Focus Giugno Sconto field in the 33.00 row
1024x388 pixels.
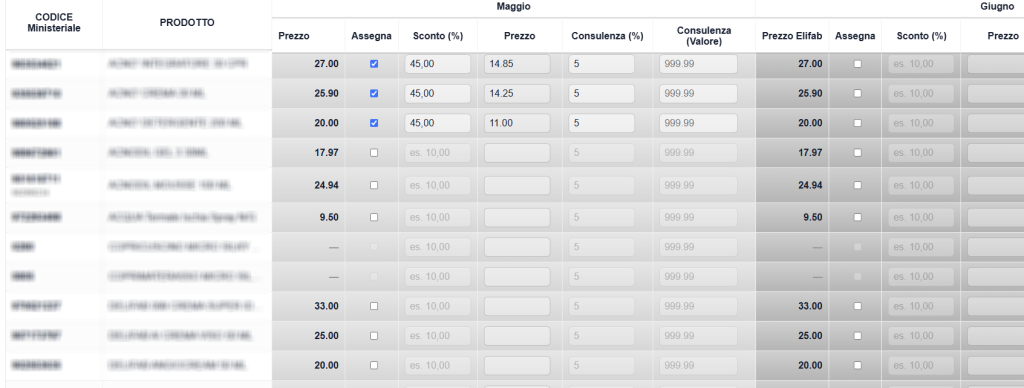click(x=921, y=306)
